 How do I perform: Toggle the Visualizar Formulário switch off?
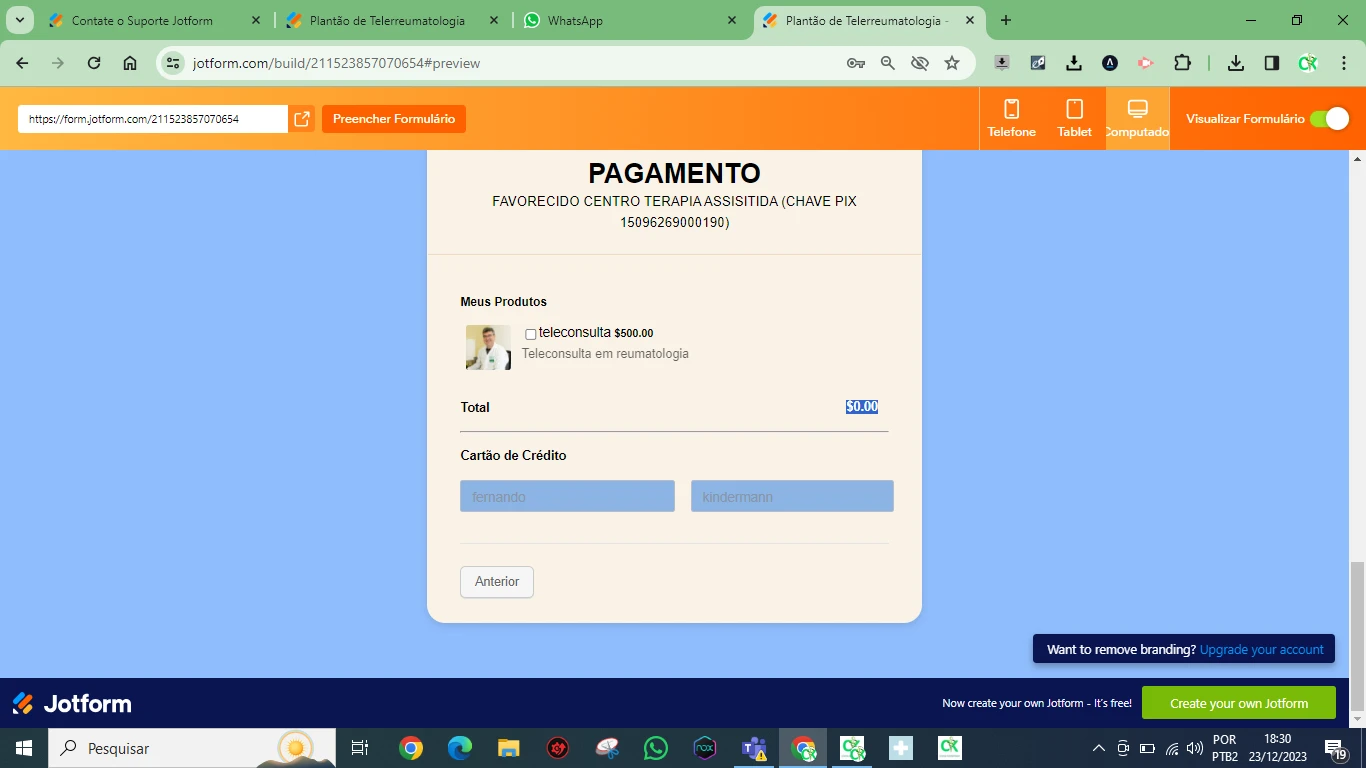(1330, 118)
